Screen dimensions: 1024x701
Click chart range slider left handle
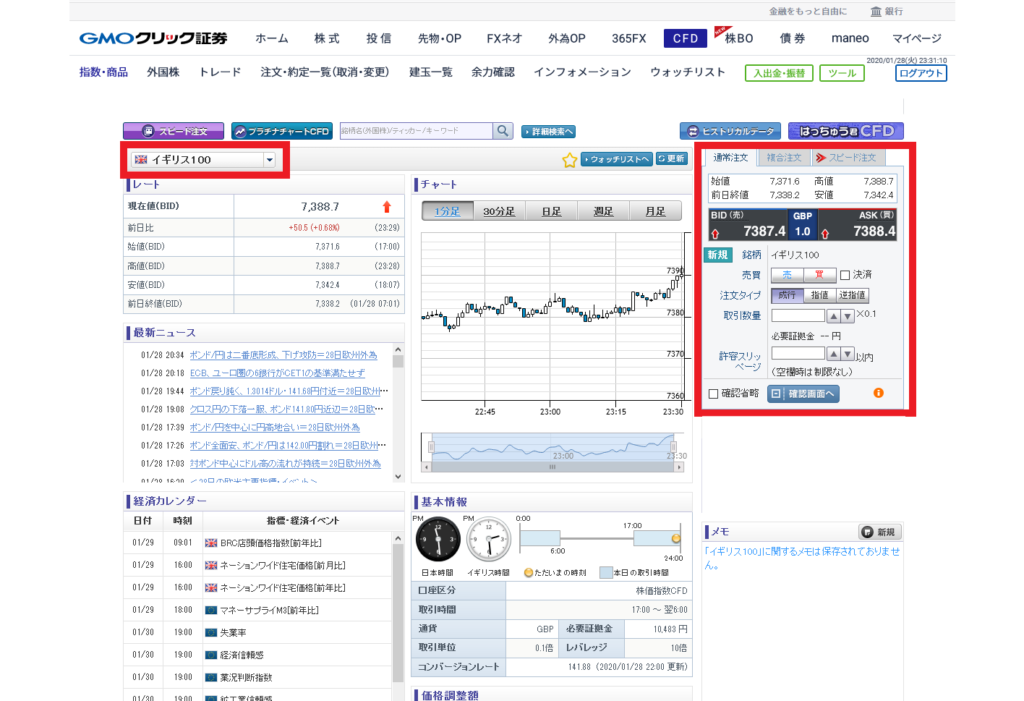[431, 447]
